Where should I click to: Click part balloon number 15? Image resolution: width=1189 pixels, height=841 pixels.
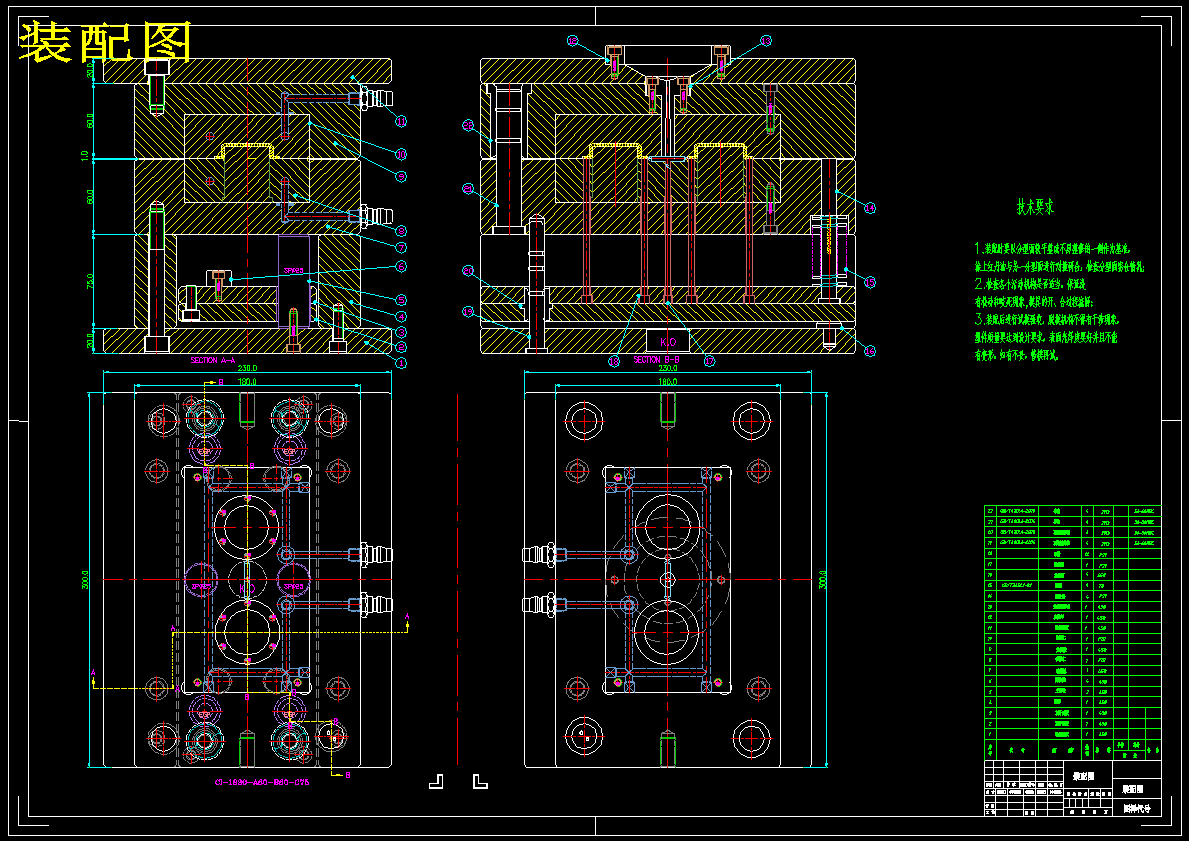(870, 282)
